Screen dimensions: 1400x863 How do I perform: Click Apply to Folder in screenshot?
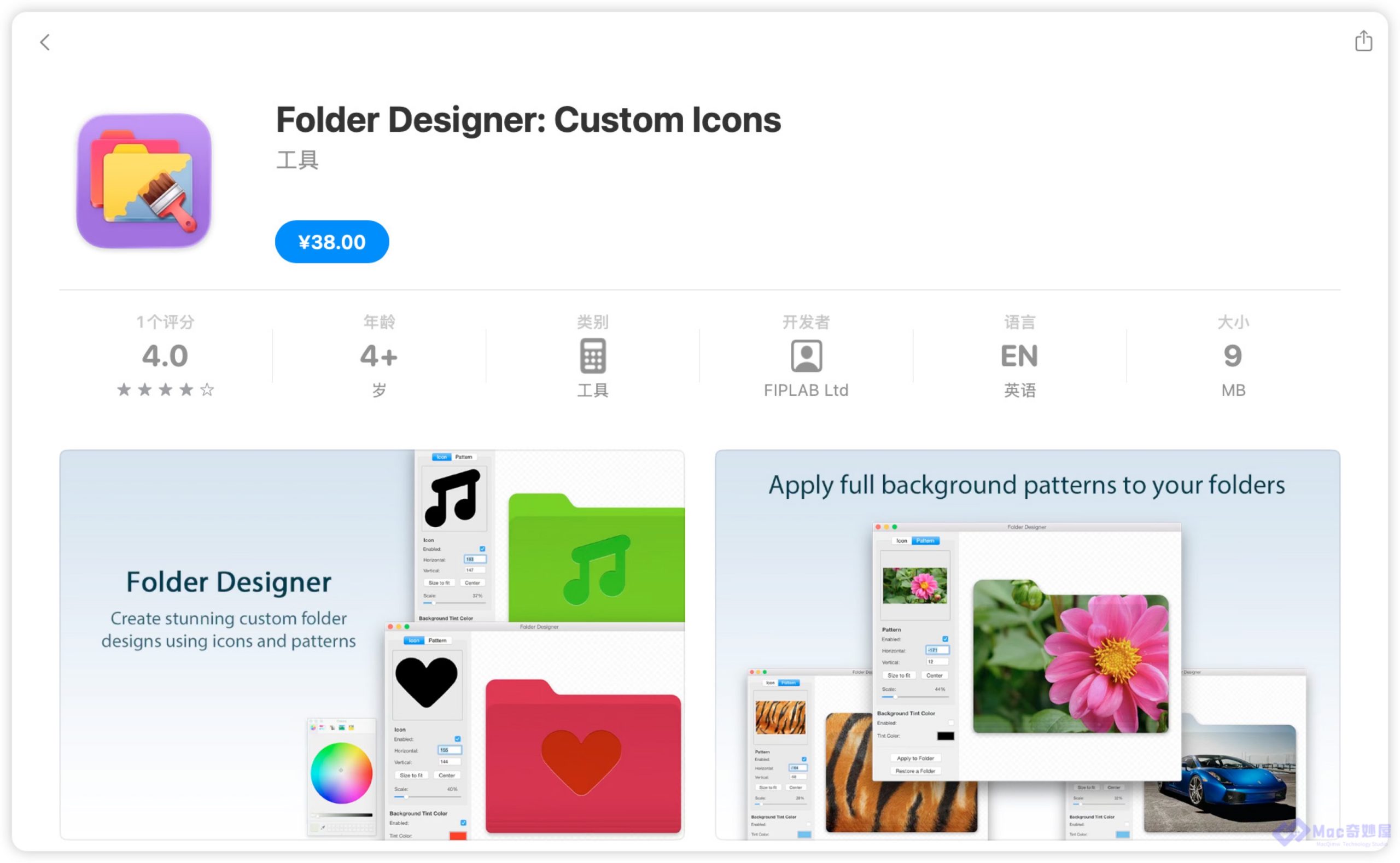click(915, 758)
